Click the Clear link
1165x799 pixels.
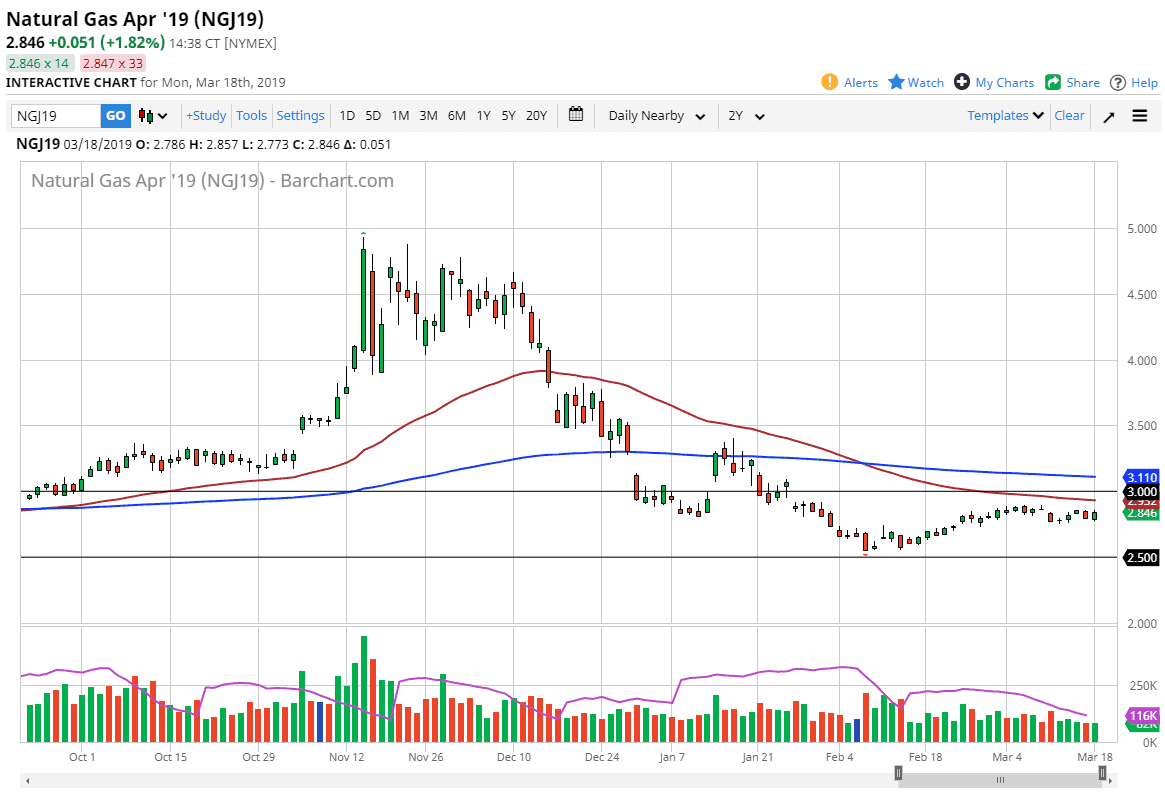(x=1069, y=116)
